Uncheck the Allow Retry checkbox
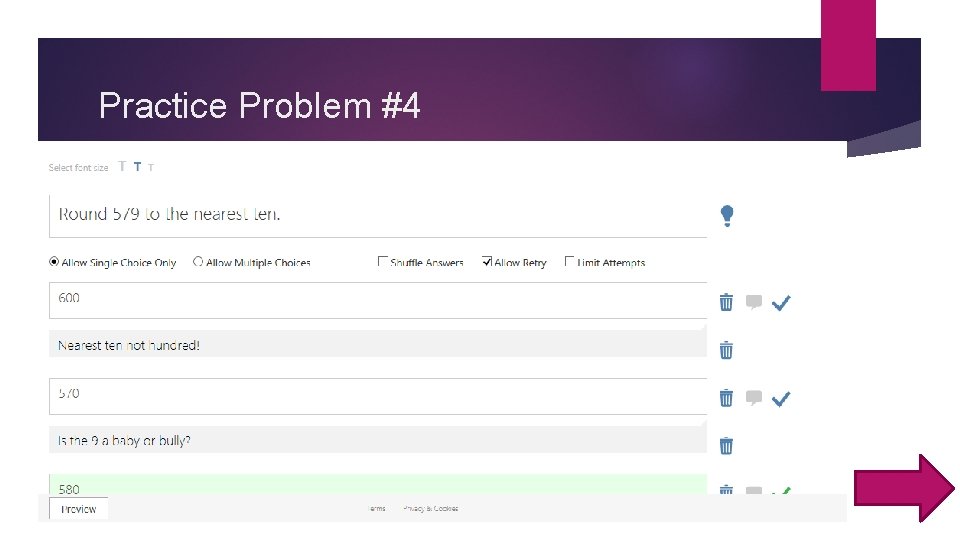960x540 pixels. click(x=487, y=261)
